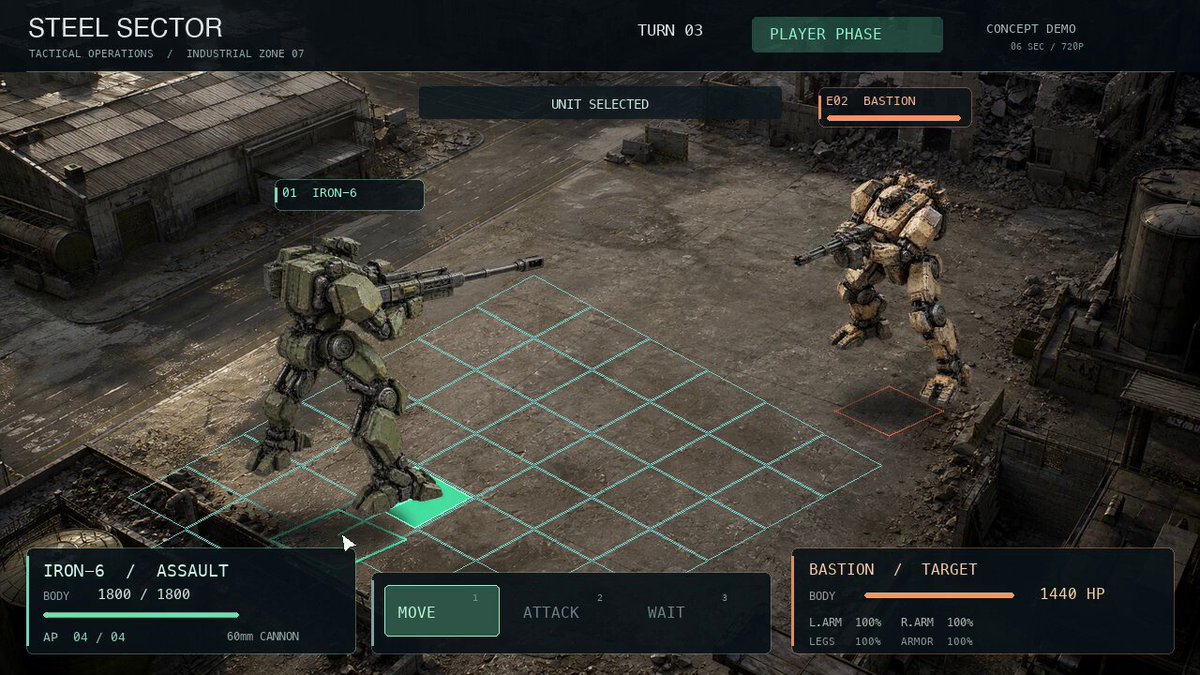Viewport: 1200px width, 675px height.
Task: Click the E02 BASTION label health bar
Action: pyautogui.click(x=893, y=118)
